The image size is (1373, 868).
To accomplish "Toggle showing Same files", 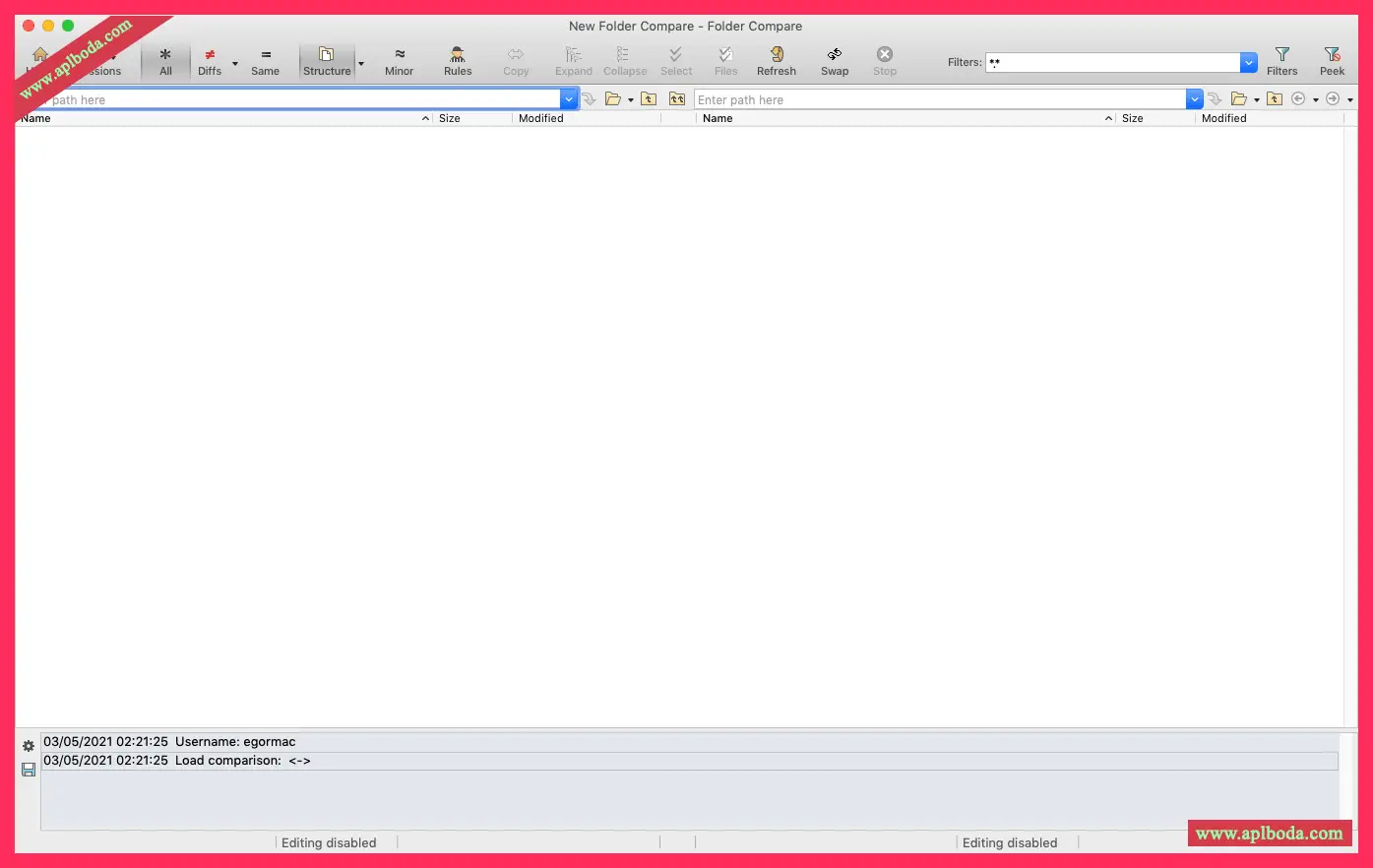I will (265, 60).
